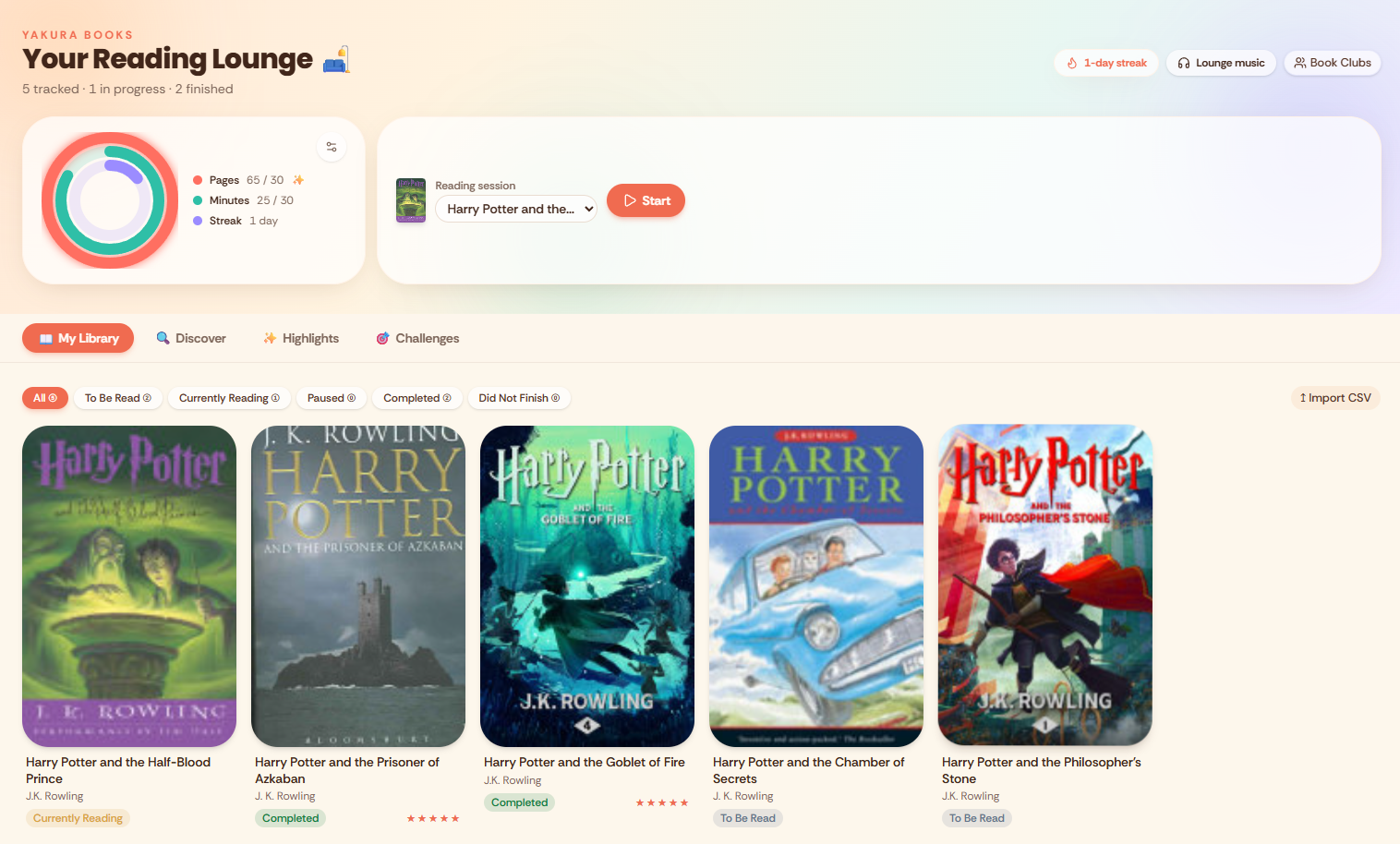Open the Goblet of Fire book cover
This screenshot has height=844, width=1400.
tap(587, 585)
